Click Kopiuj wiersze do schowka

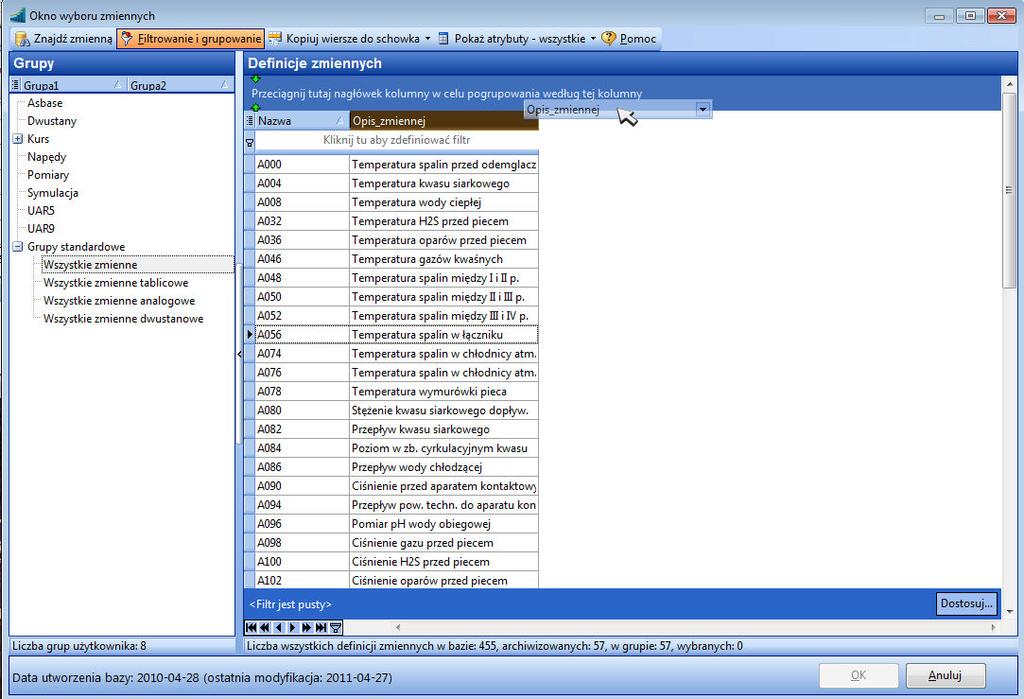(x=345, y=39)
